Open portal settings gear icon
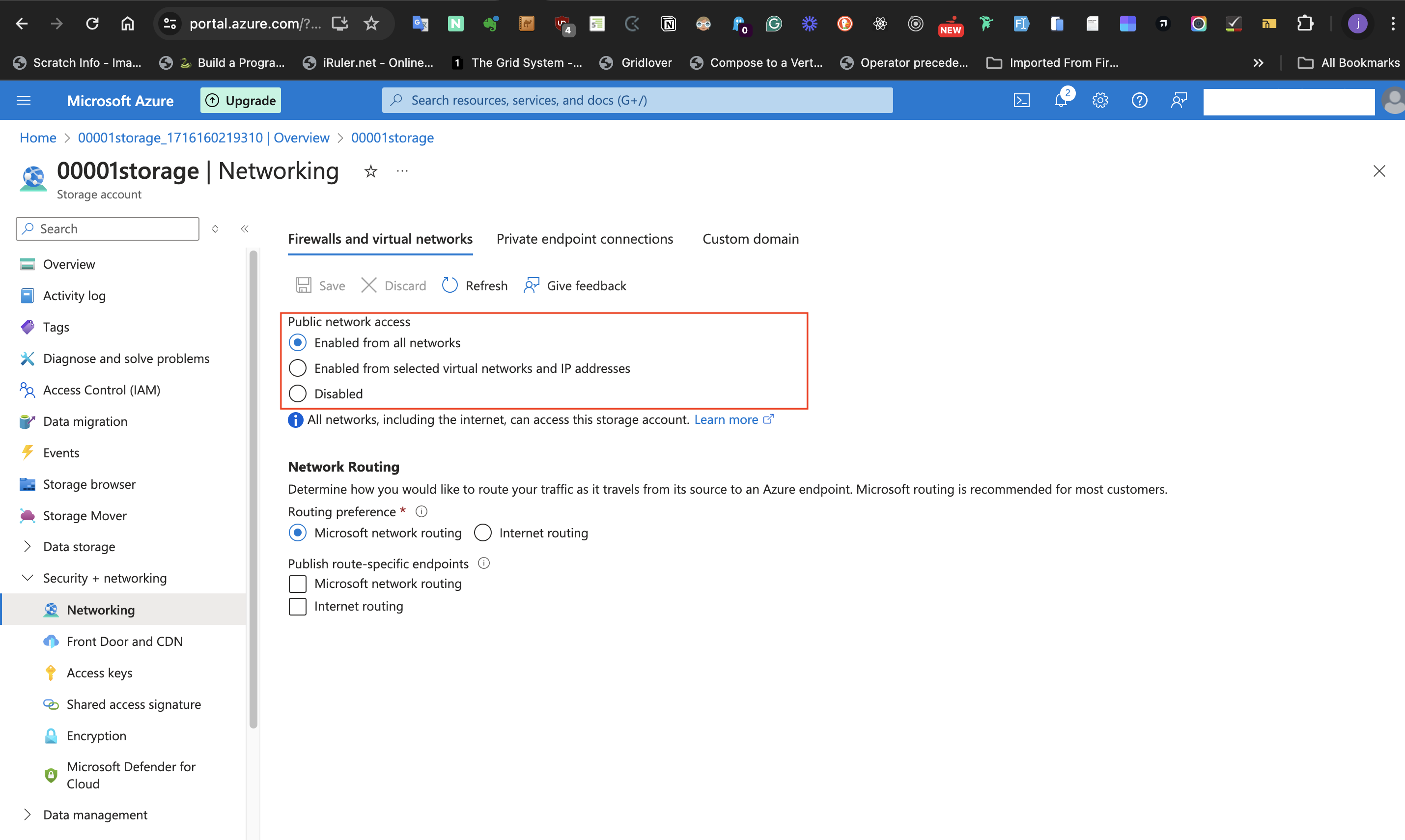This screenshot has height=840, width=1405. point(1100,100)
